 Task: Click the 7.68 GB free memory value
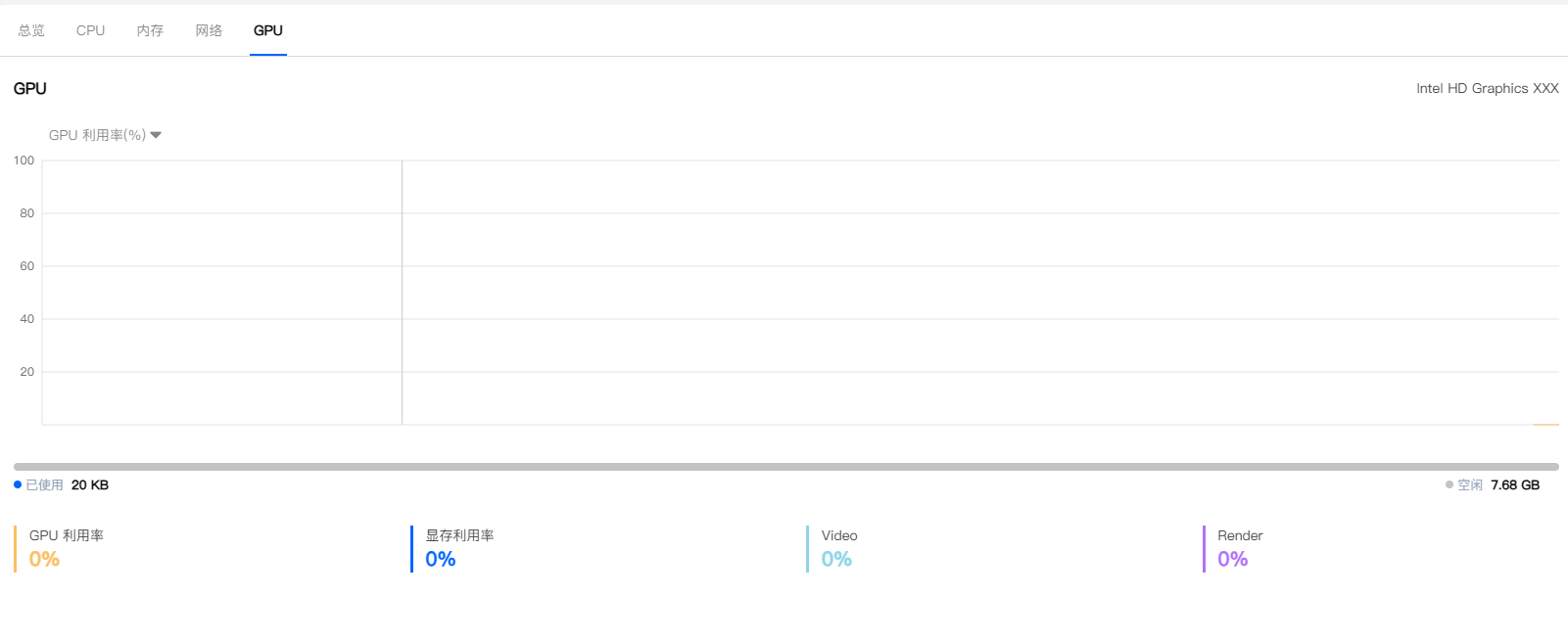pyautogui.click(x=1515, y=485)
